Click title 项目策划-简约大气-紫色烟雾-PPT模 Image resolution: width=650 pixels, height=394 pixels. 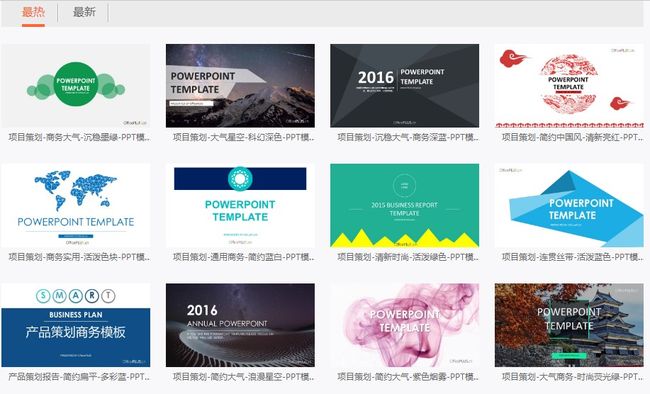click(408, 377)
